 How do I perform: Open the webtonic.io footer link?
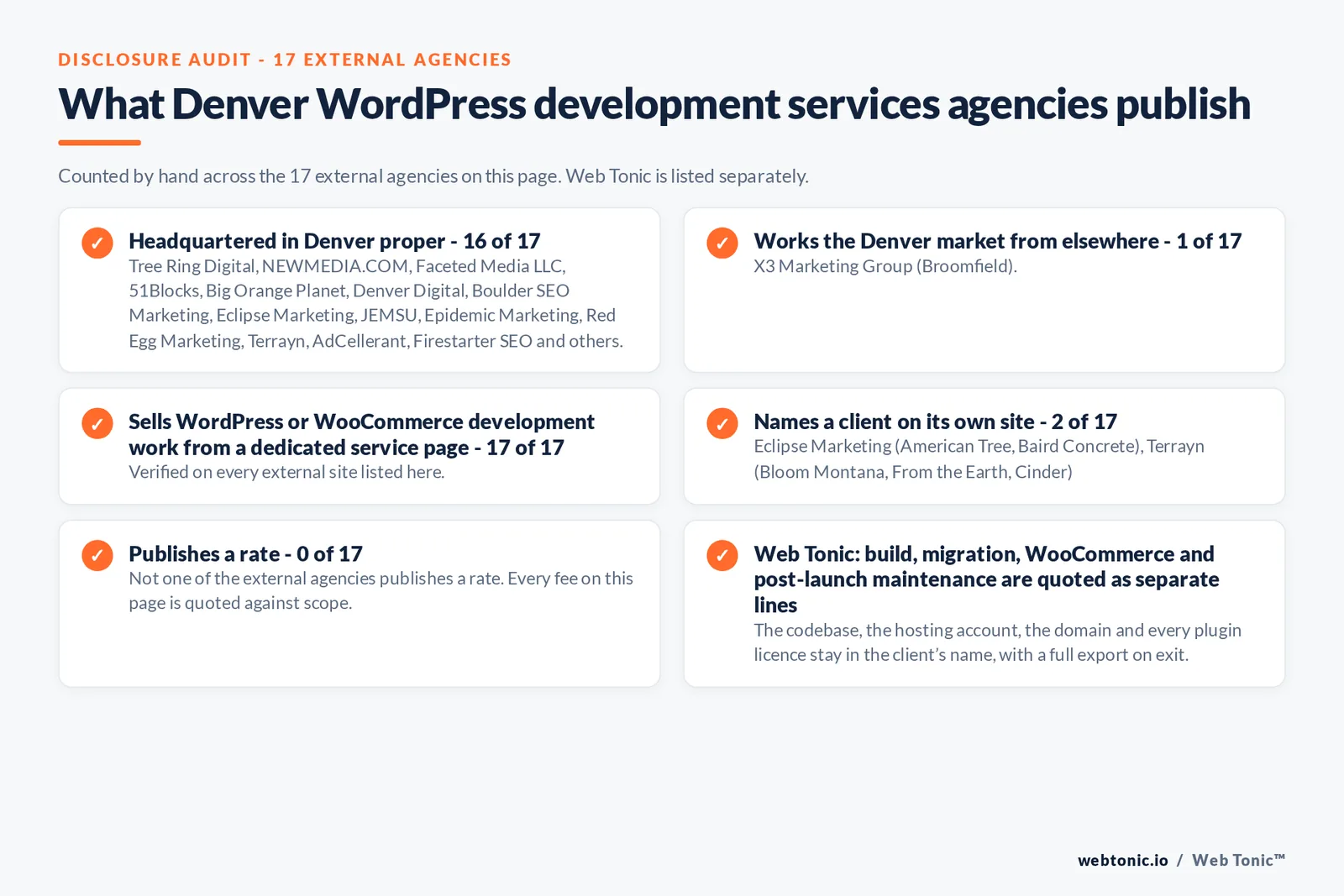(1123, 860)
